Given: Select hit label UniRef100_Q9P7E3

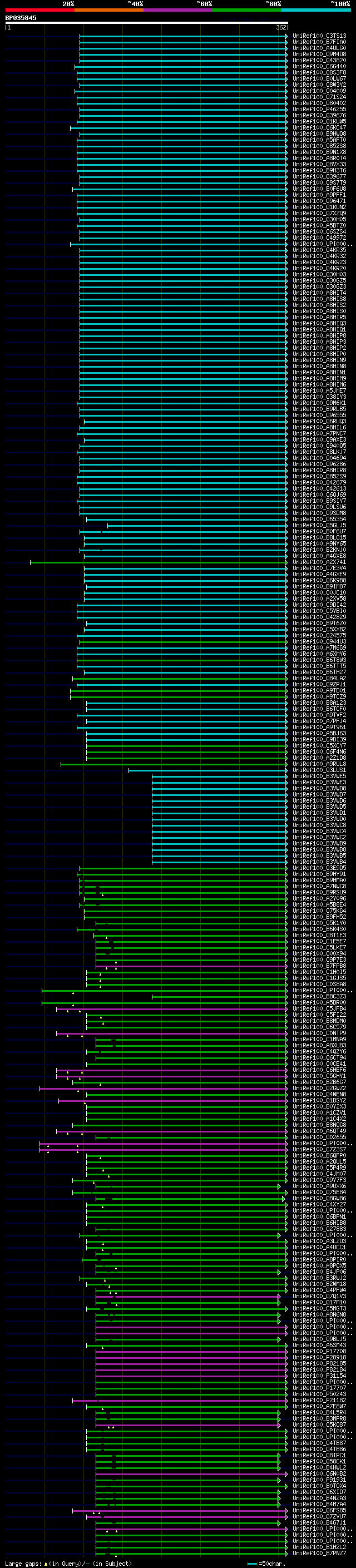Looking at the screenshot, I should coord(319,960).
